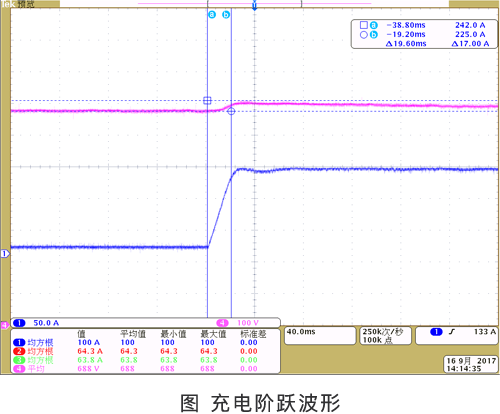Select the channel 1 ground reference marker
The height and width of the screenshot is (414, 500).
5,254
